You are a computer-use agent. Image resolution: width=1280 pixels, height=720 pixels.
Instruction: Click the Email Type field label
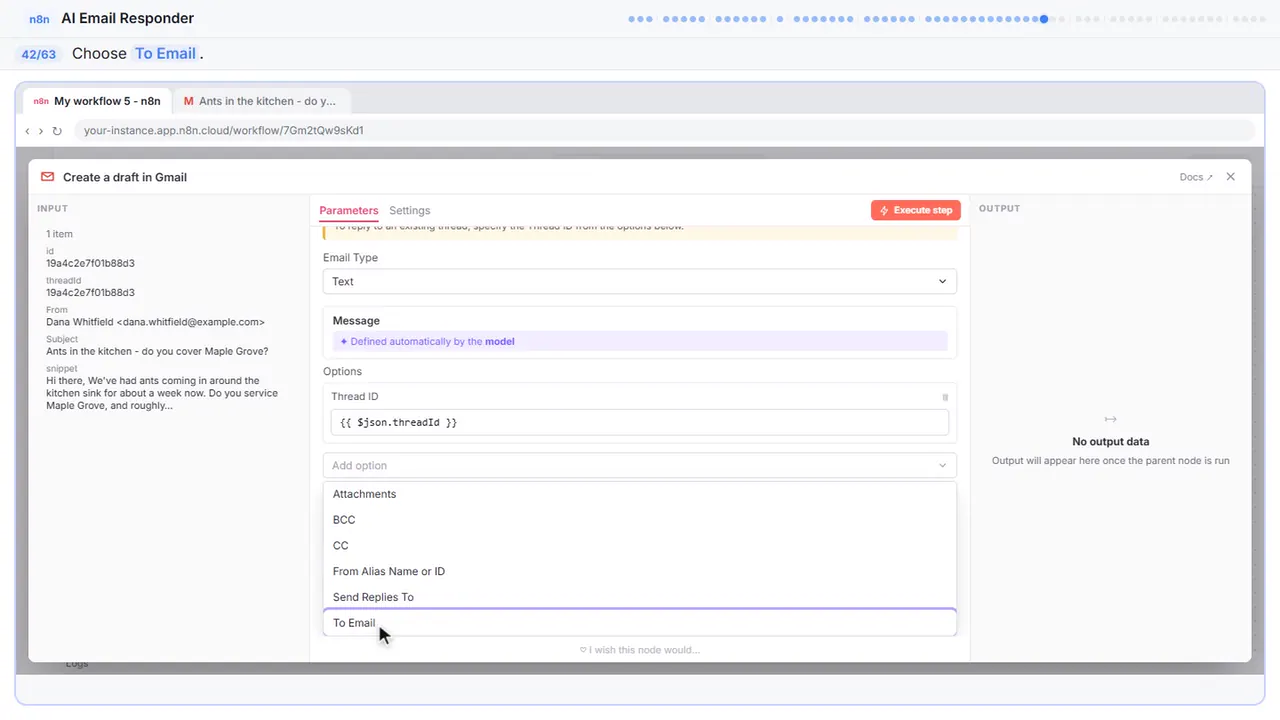coord(350,258)
